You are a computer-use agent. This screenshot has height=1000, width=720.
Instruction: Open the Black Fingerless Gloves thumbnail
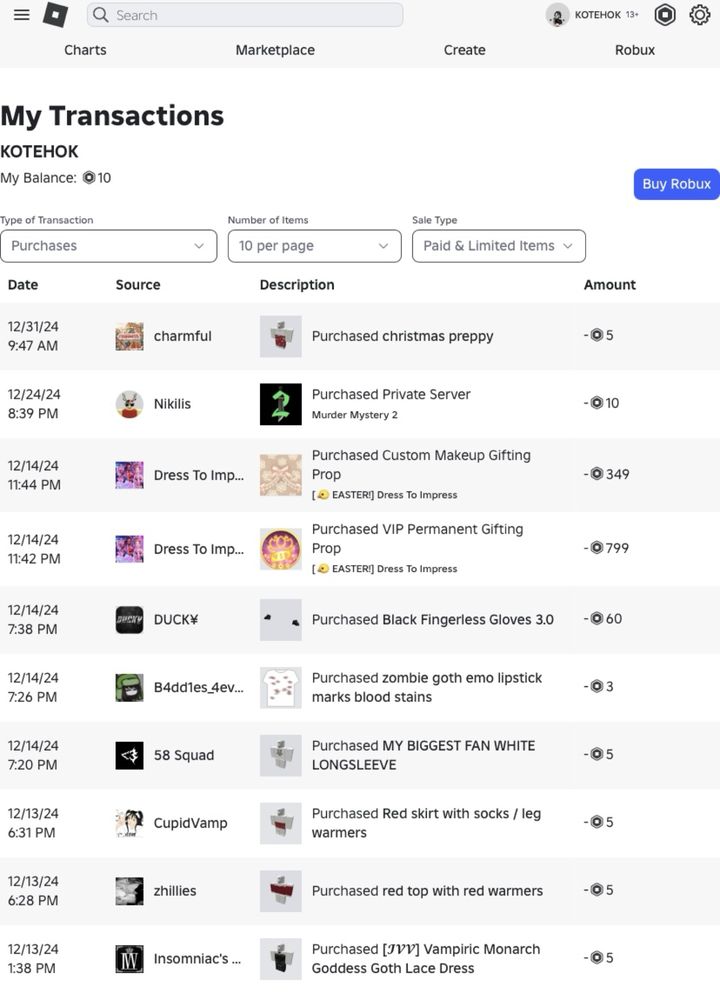pos(281,619)
